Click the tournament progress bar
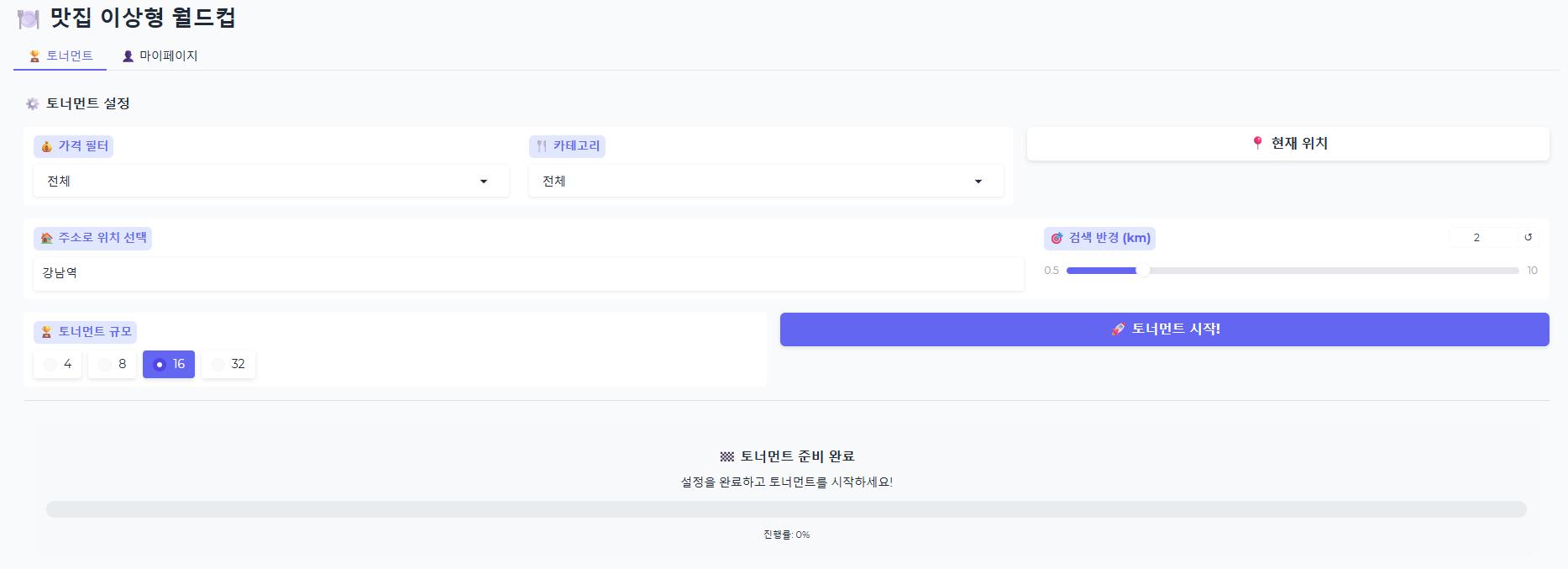This screenshot has width=1568, height=569. point(786,509)
